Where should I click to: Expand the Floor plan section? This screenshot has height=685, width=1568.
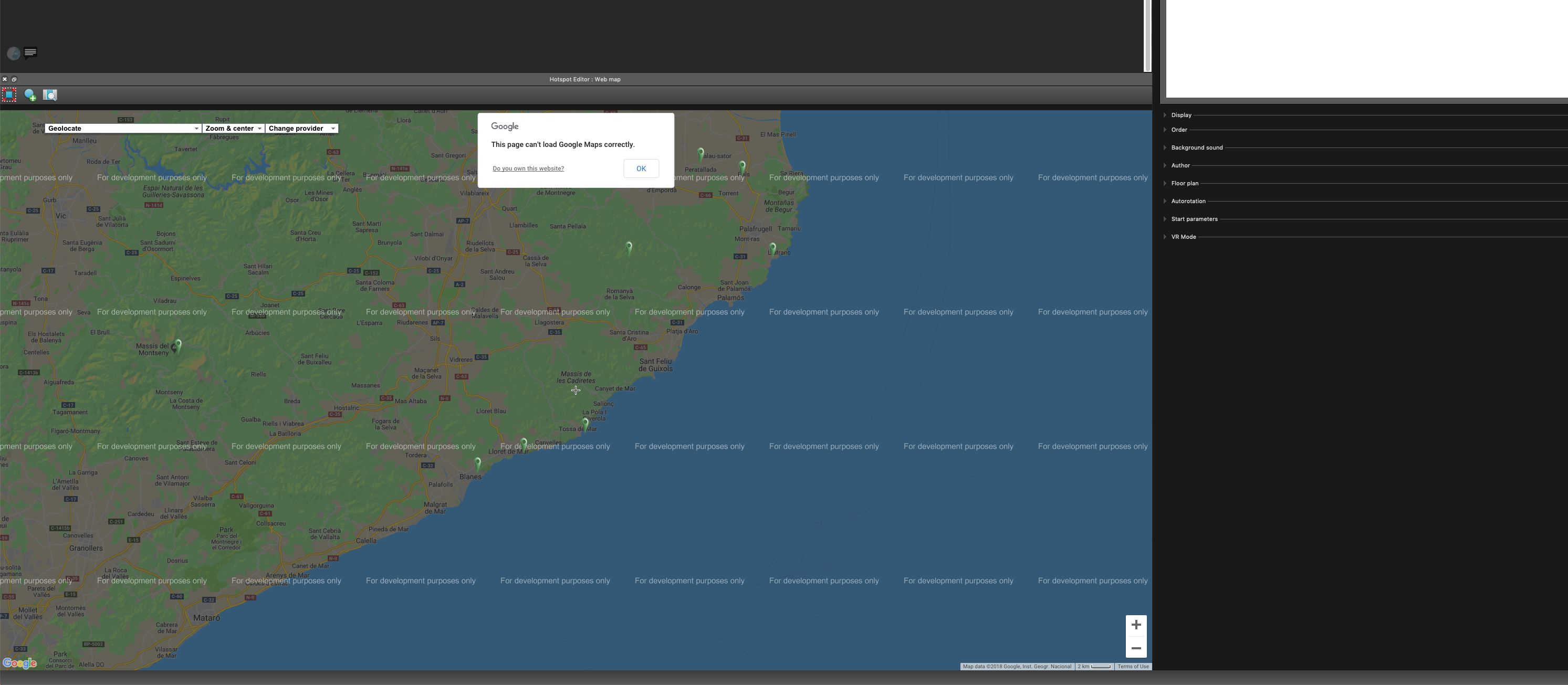click(1184, 183)
